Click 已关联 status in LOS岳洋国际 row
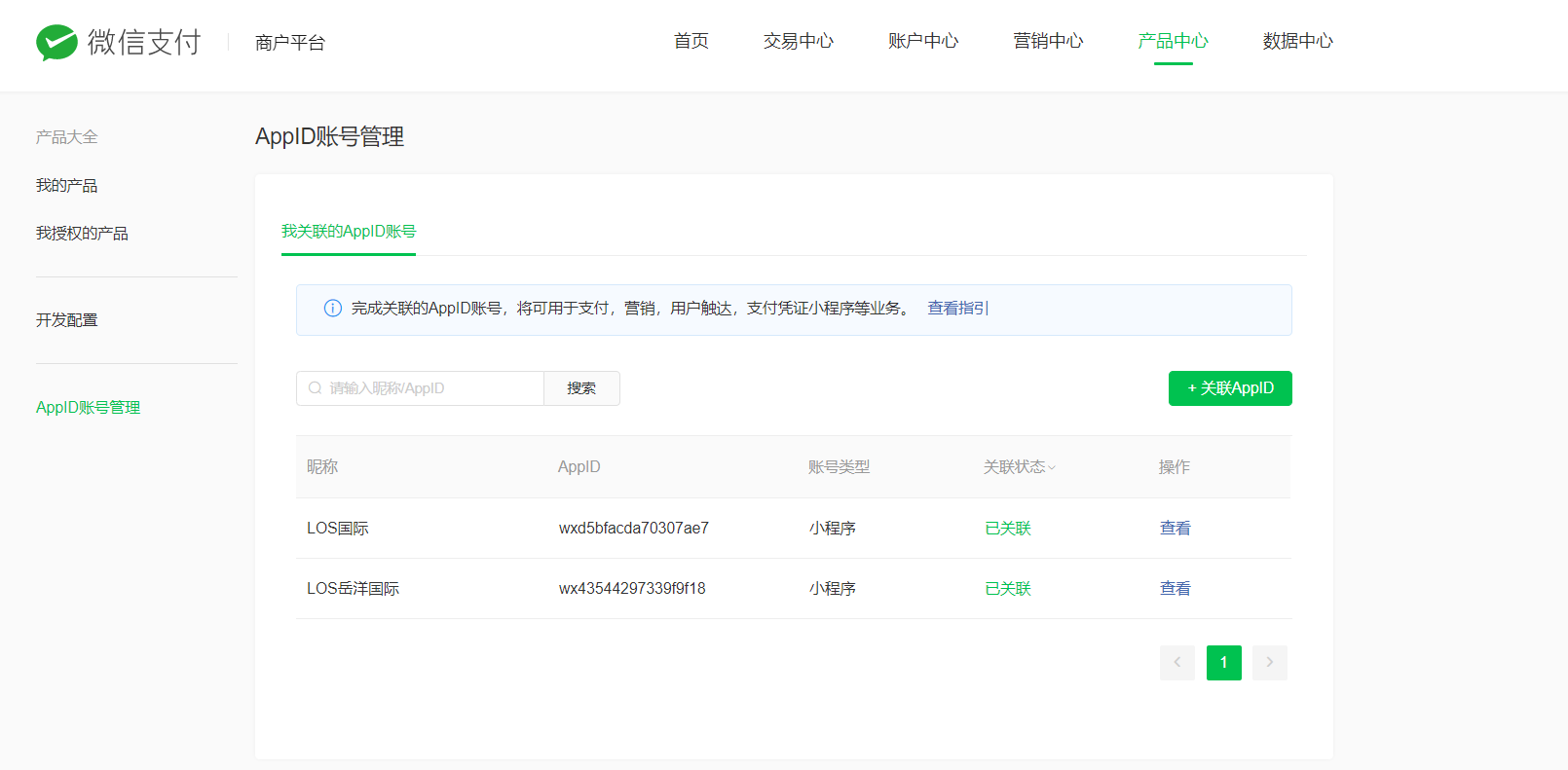 tap(1008, 589)
